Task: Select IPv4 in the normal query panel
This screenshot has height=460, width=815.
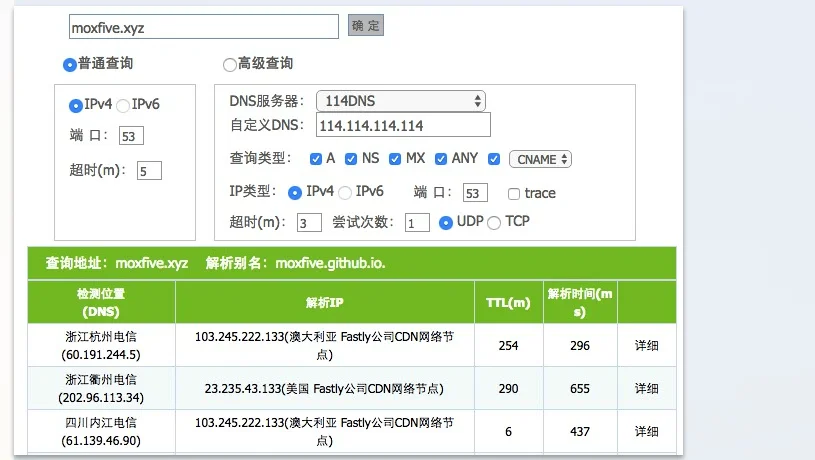Action: click(x=76, y=106)
